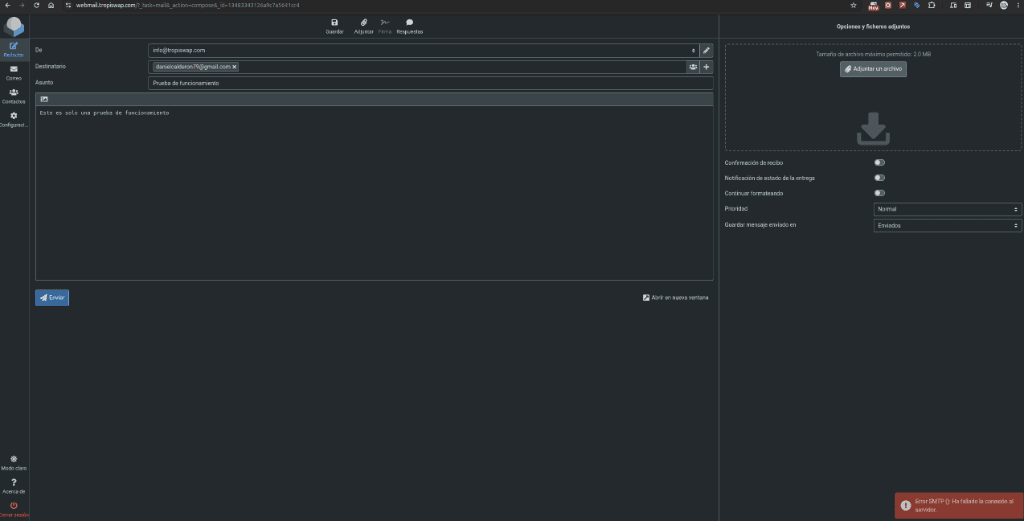Bookmark this page with the star icon

(x=853, y=5)
